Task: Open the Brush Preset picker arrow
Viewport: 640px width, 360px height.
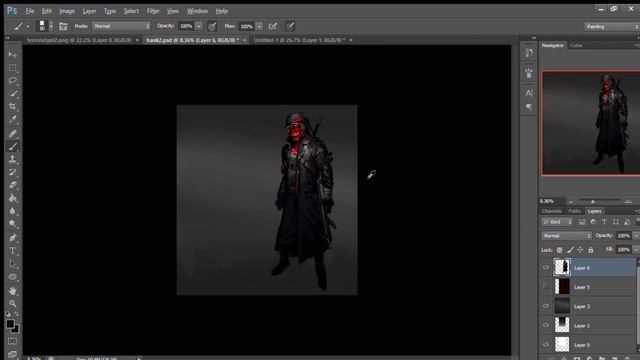Action: 51,27
